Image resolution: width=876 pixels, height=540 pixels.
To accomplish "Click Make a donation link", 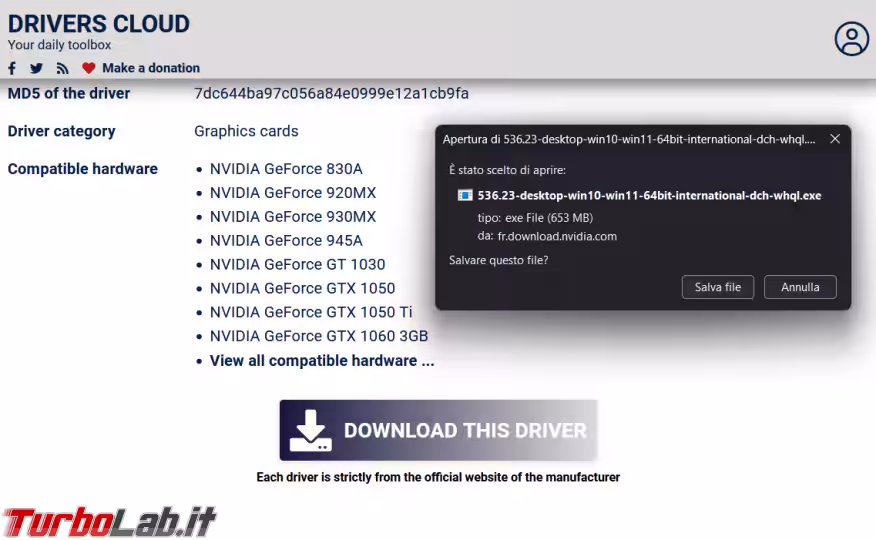I will point(151,68).
